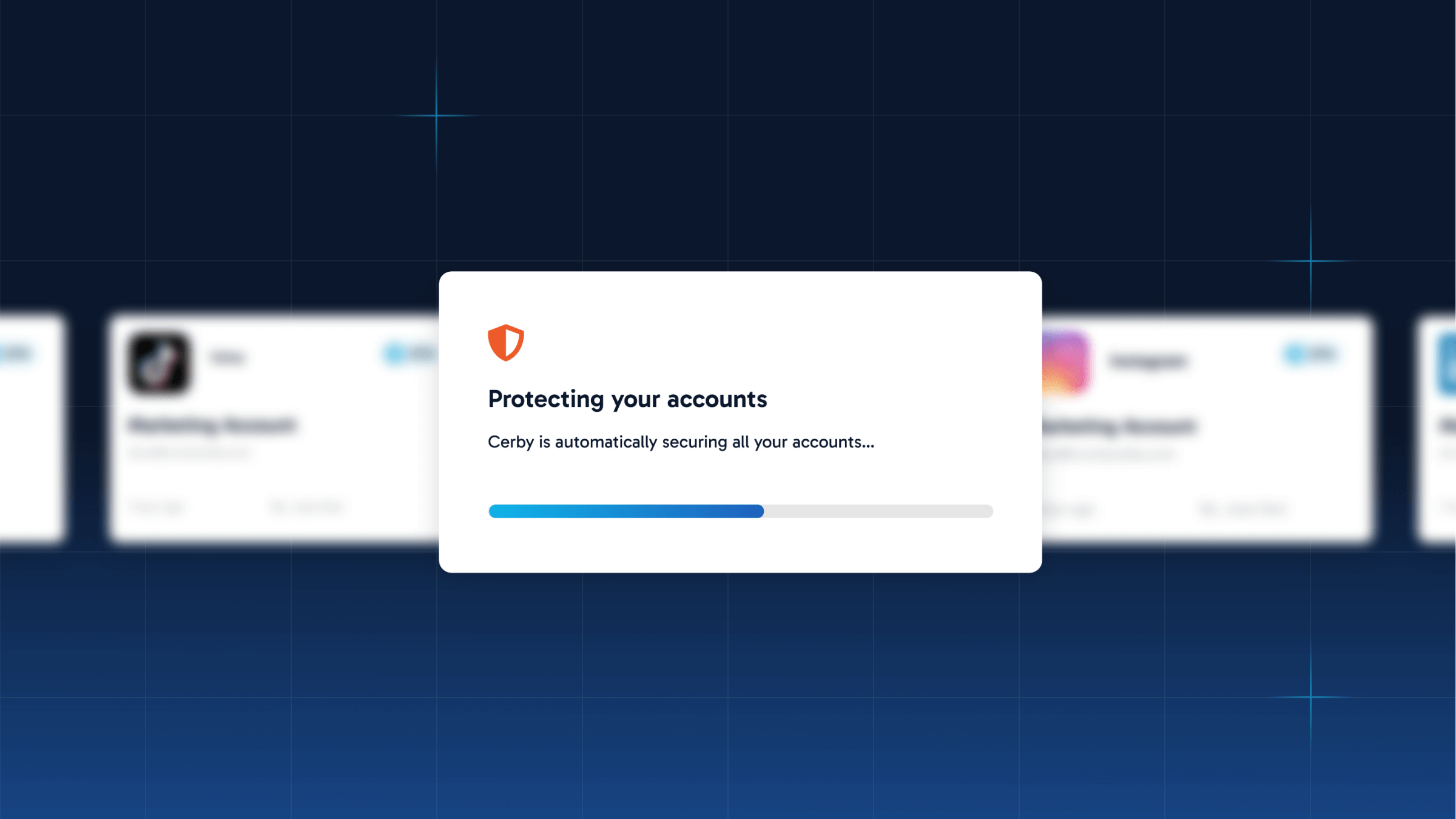Click the blurred email under the Instagram card title
This screenshot has width=1456, height=819.
(1110, 454)
